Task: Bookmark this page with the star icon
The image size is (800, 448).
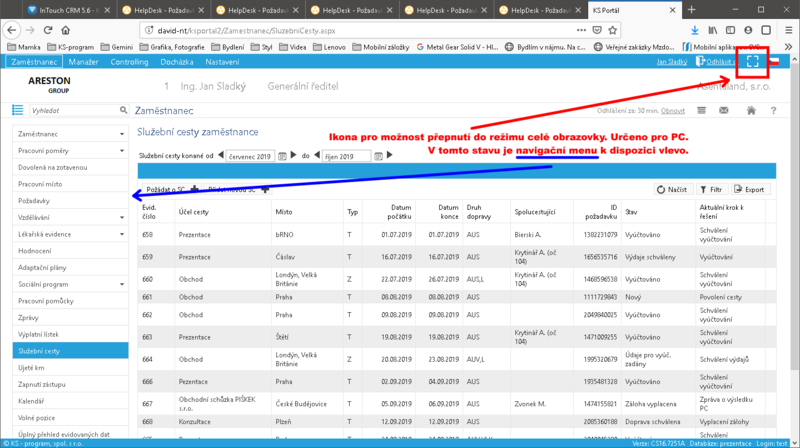Action: coord(613,30)
